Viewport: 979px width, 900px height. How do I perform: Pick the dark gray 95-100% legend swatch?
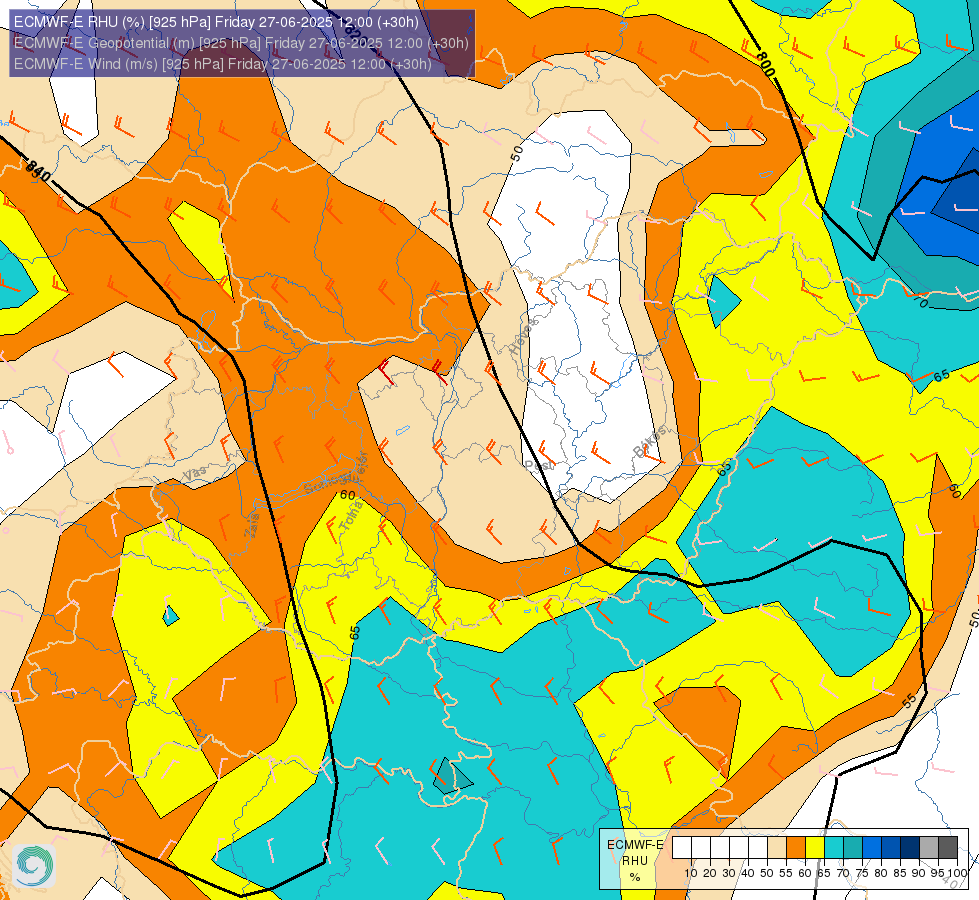click(948, 848)
